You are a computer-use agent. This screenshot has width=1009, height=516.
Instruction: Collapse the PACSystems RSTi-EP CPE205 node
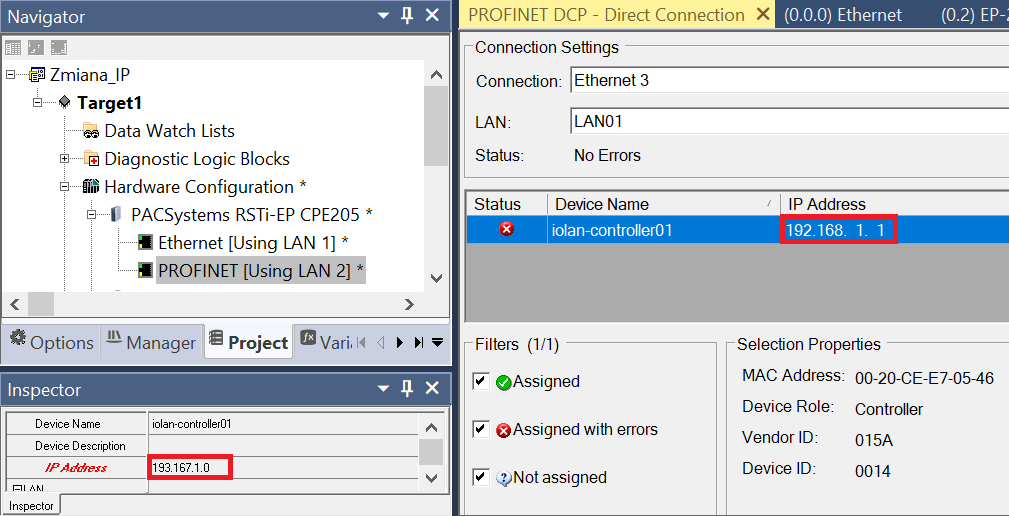click(91, 214)
